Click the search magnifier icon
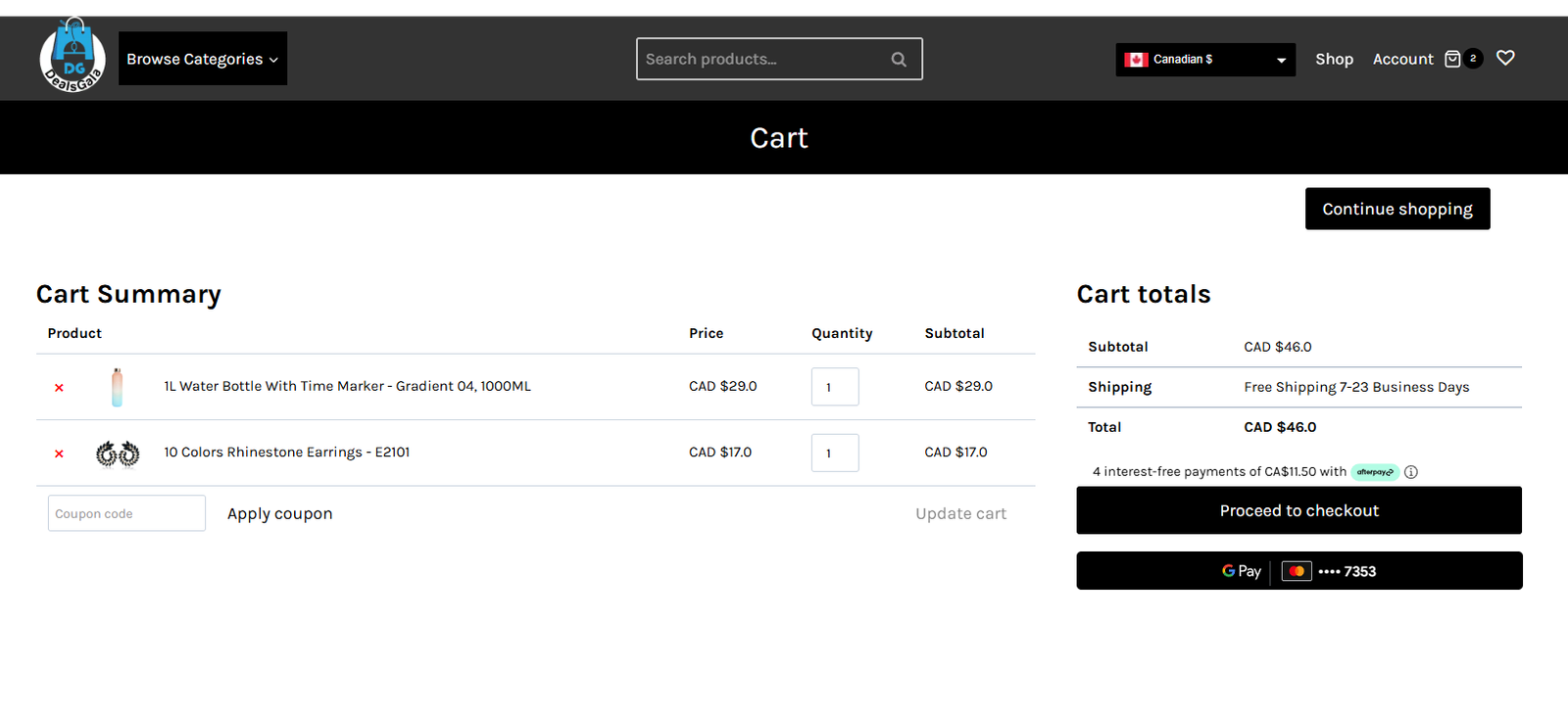This screenshot has width=1568, height=718. click(898, 60)
